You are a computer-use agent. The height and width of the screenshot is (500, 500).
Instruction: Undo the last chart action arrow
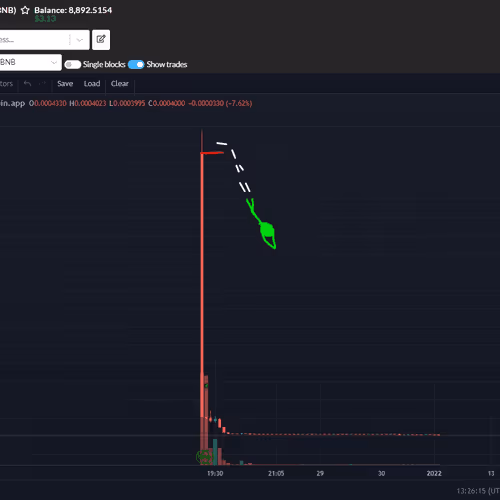pyautogui.click(x=27, y=83)
